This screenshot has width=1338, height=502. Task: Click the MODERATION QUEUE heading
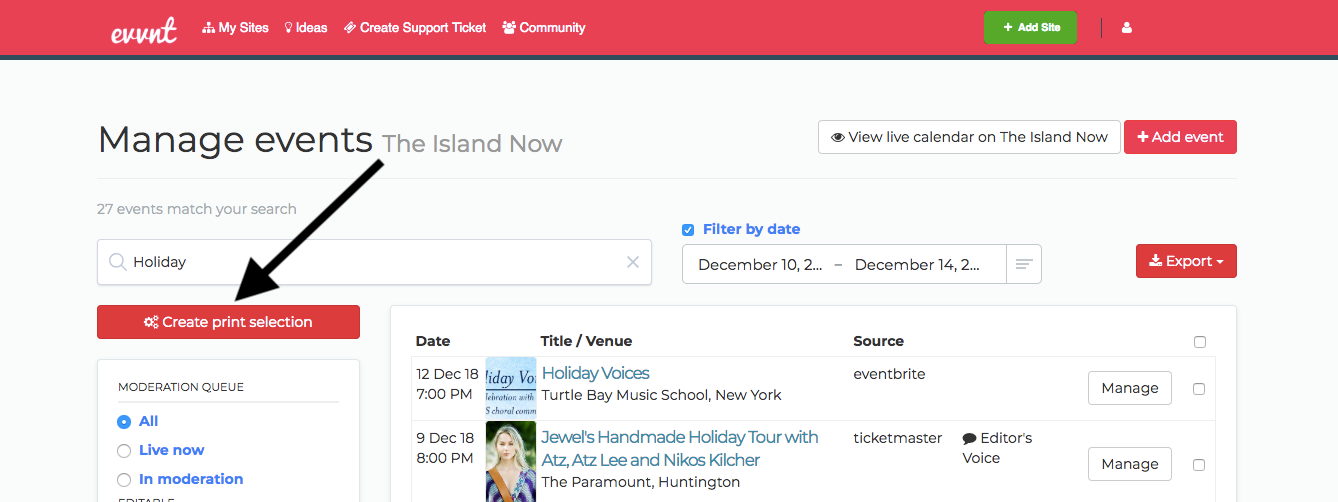(181, 387)
